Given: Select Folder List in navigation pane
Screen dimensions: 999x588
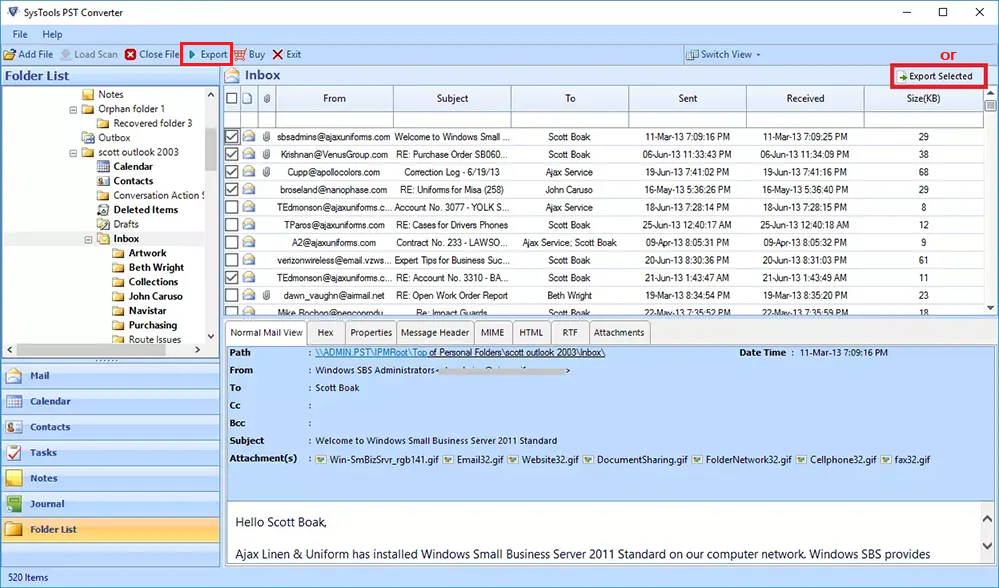Looking at the screenshot, I should 111,529.
